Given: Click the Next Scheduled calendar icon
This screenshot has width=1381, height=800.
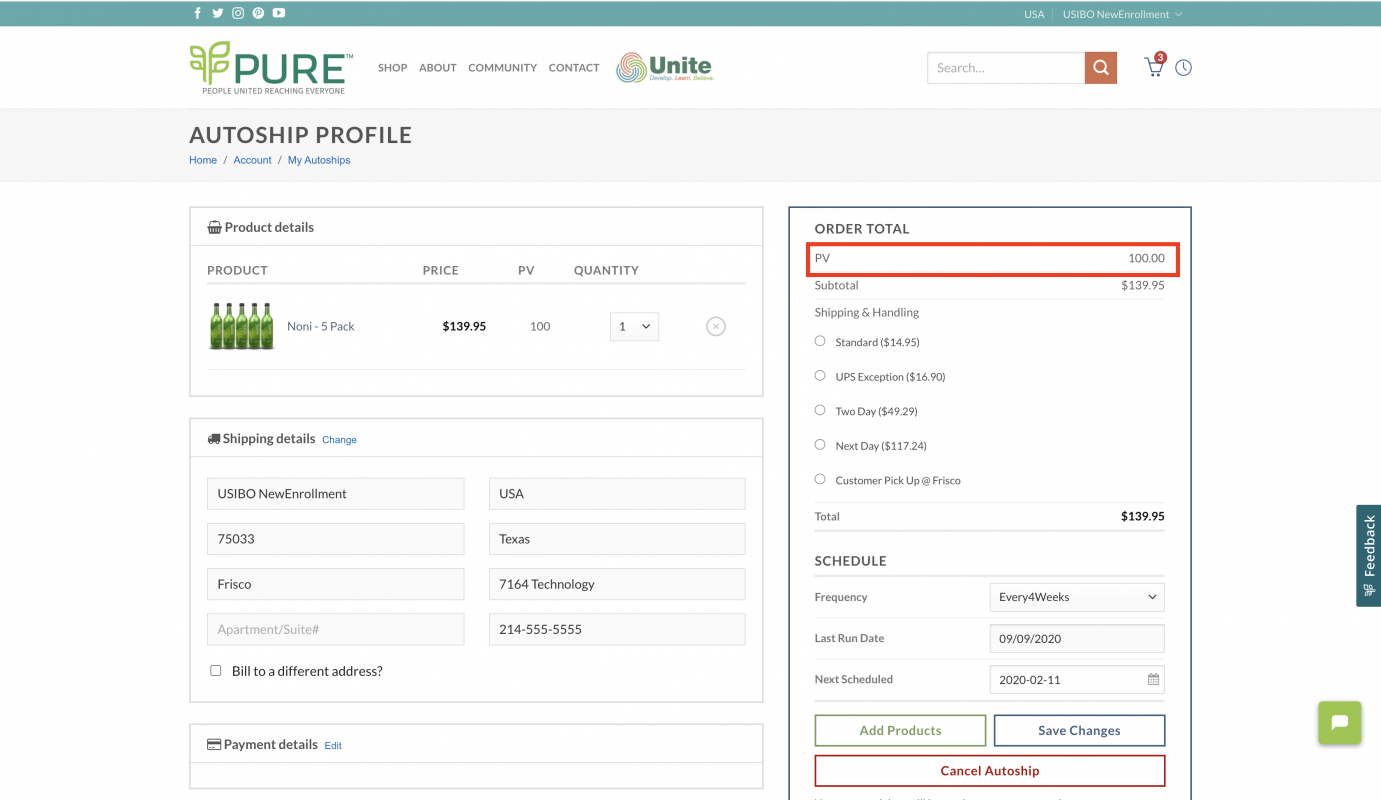Looking at the screenshot, I should pyautogui.click(x=1153, y=680).
